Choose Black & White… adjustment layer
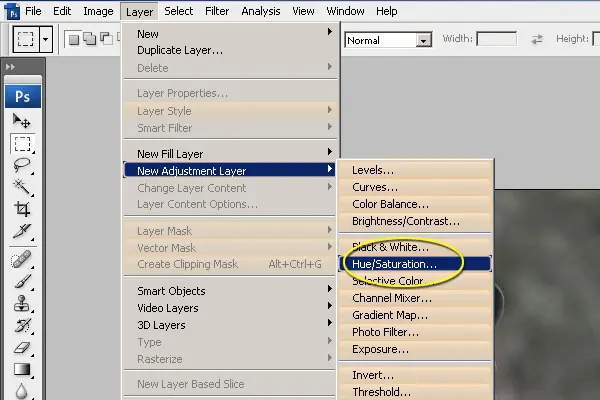The width and height of the screenshot is (600, 400). coord(415,247)
